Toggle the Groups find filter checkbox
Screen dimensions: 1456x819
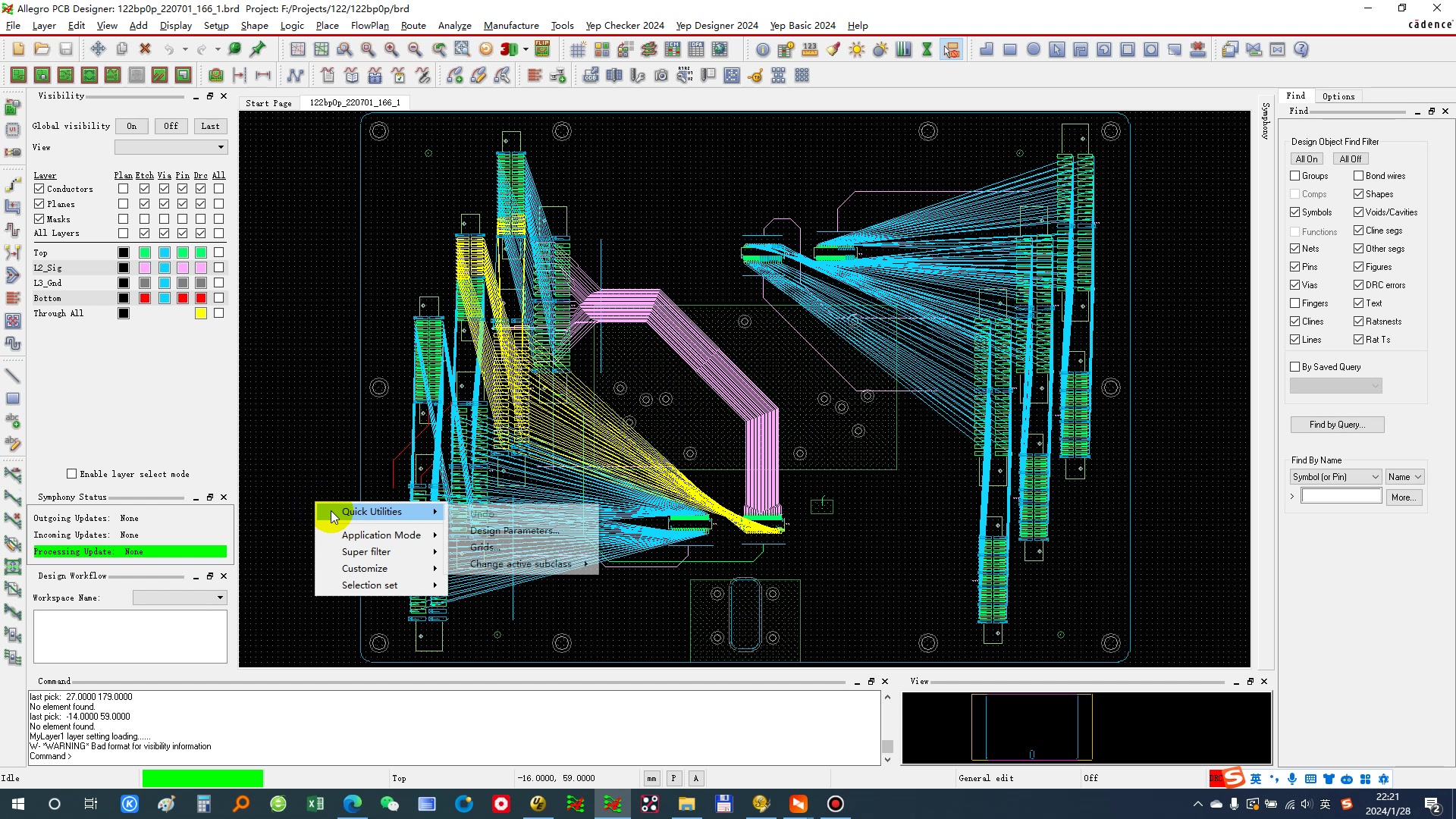point(1295,176)
